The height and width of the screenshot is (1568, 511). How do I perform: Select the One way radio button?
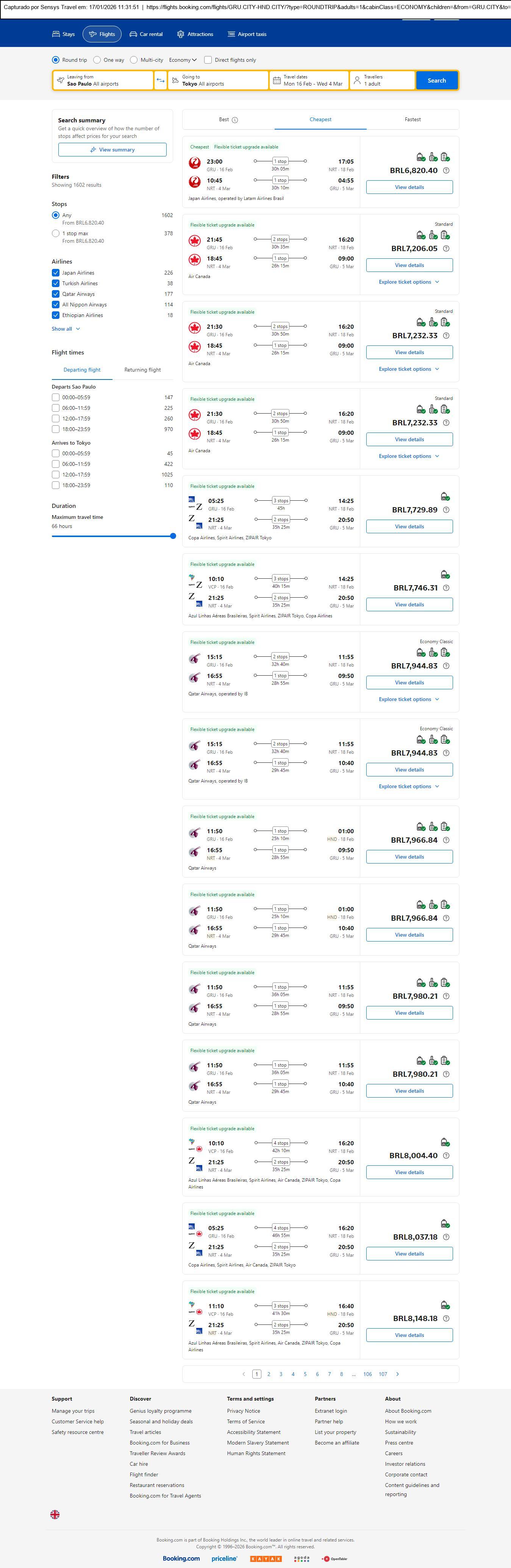coord(97,60)
